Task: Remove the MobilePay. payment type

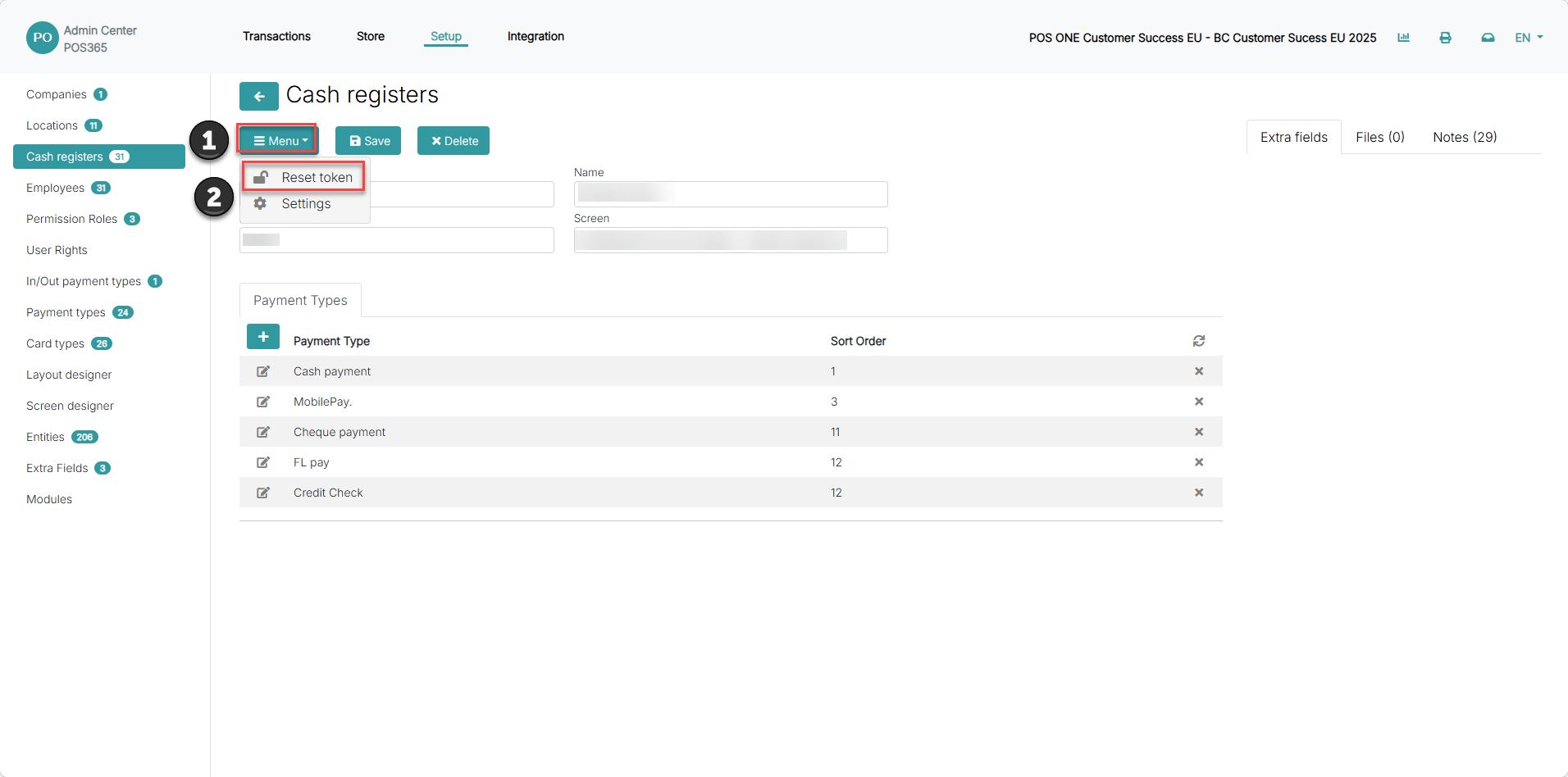Action: [1199, 402]
